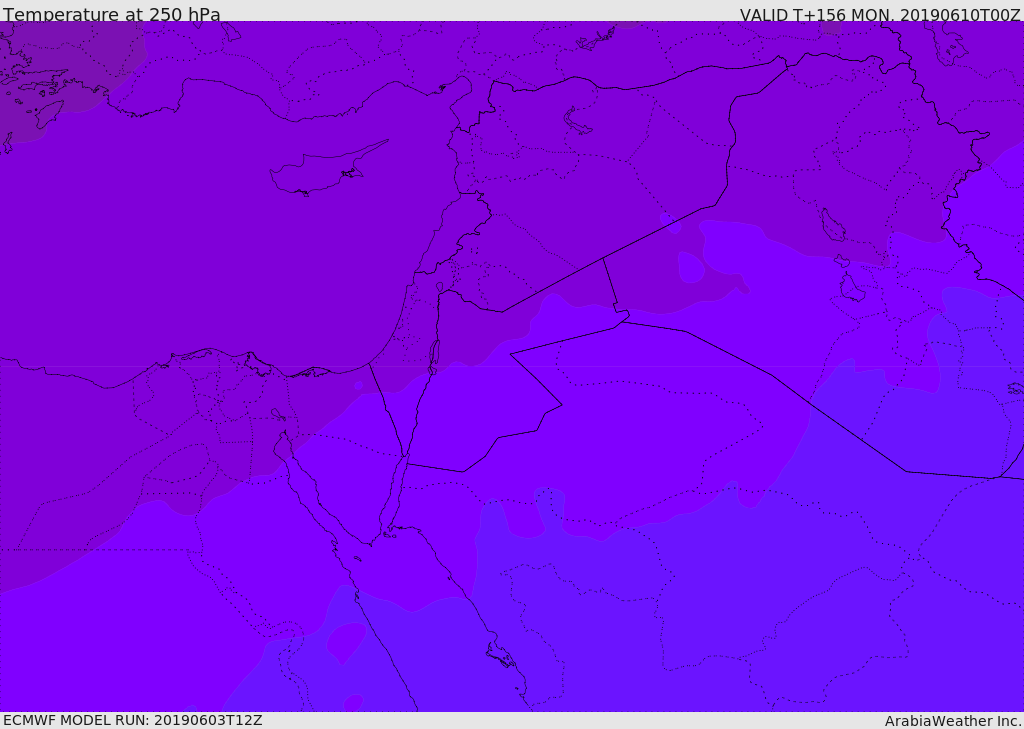This screenshot has width=1024, height=729.
Task: Select the Farasan Islands in the Red Sea
Action: (502, 655)
